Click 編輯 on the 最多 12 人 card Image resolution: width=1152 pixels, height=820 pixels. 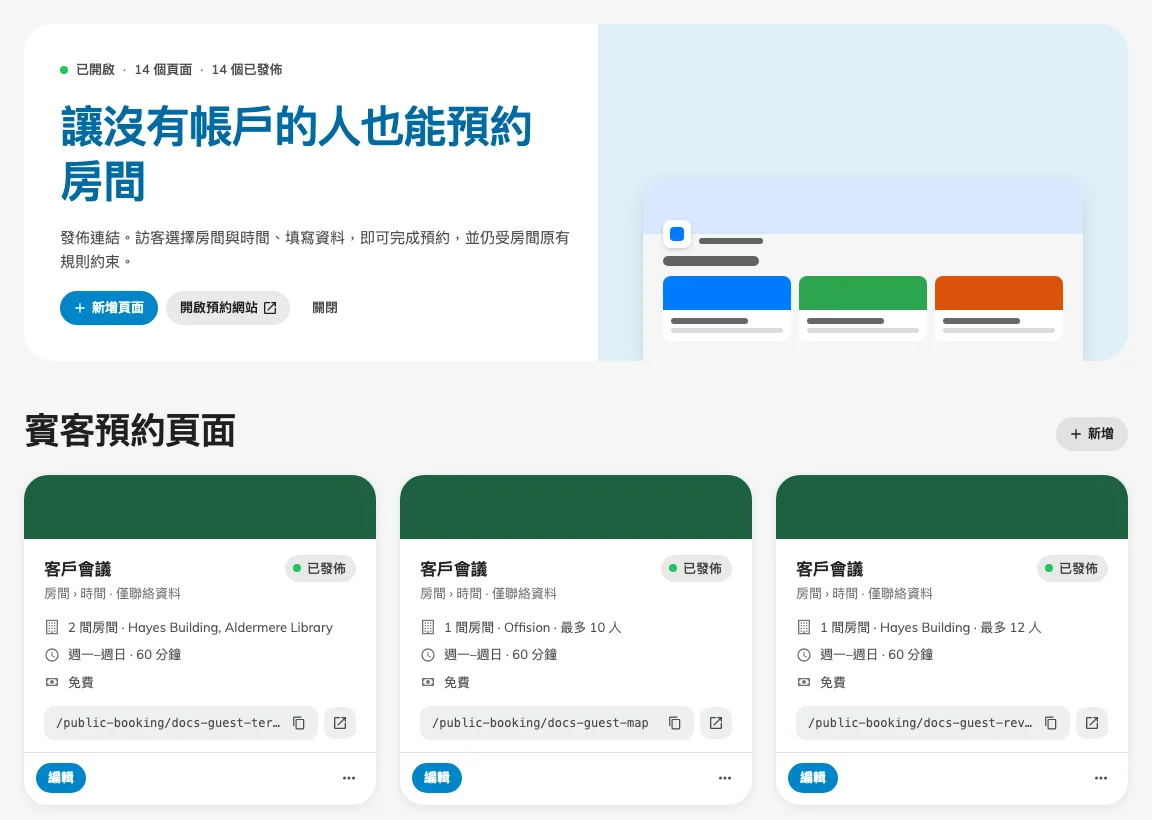[813, 777]
